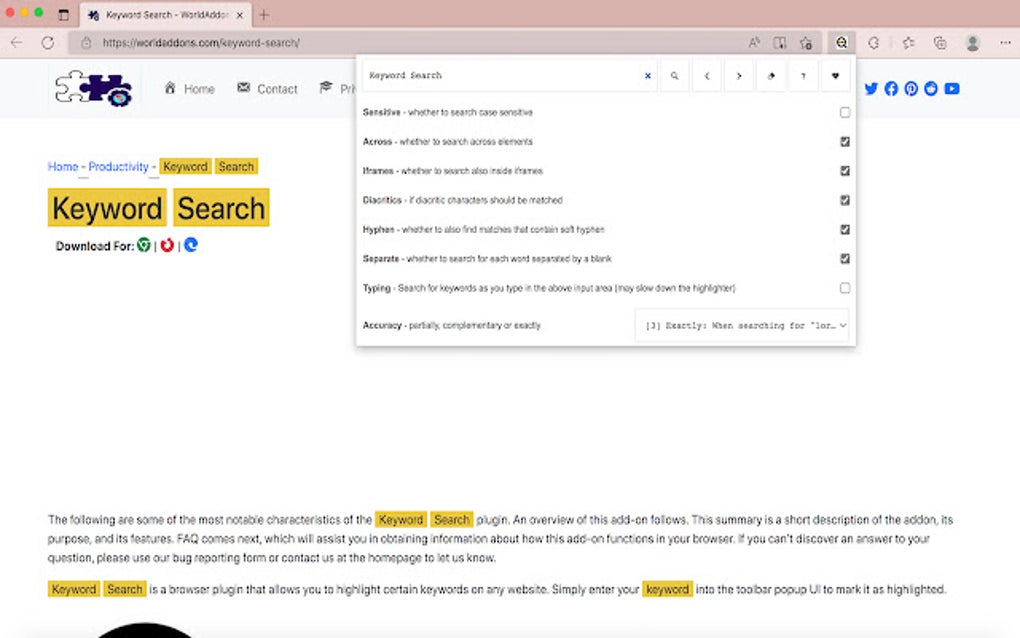Open the YouTube social link
1020x638 pixels.
tap(952, 88)
